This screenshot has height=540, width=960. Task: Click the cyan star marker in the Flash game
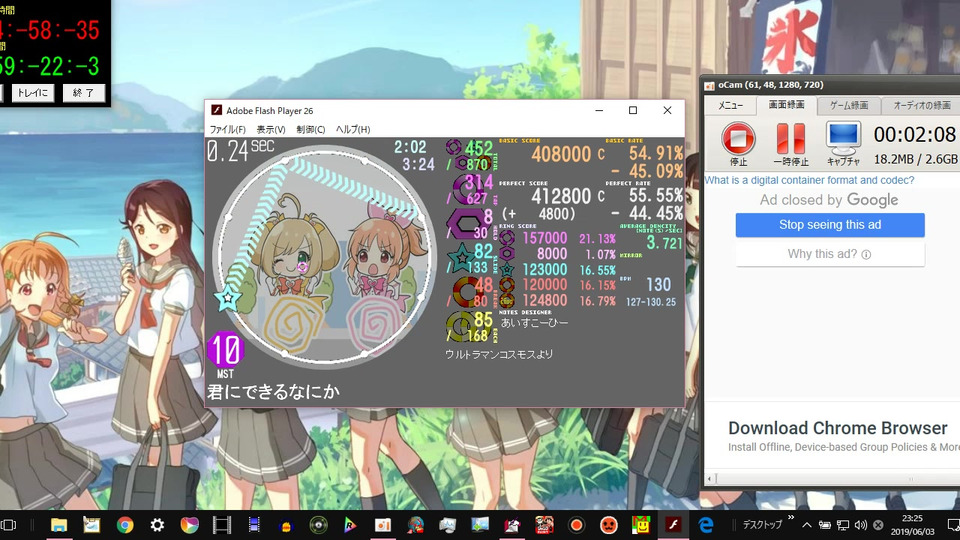click(228, 298)
